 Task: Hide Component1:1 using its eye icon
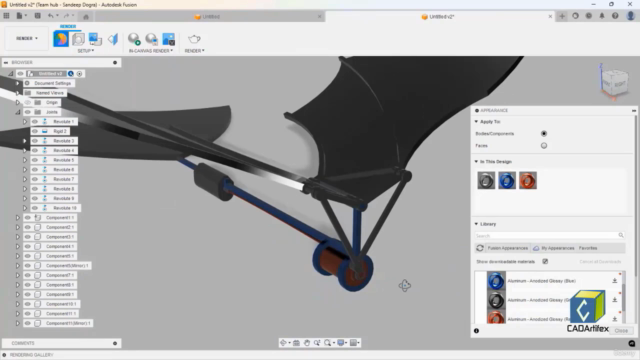27,218
